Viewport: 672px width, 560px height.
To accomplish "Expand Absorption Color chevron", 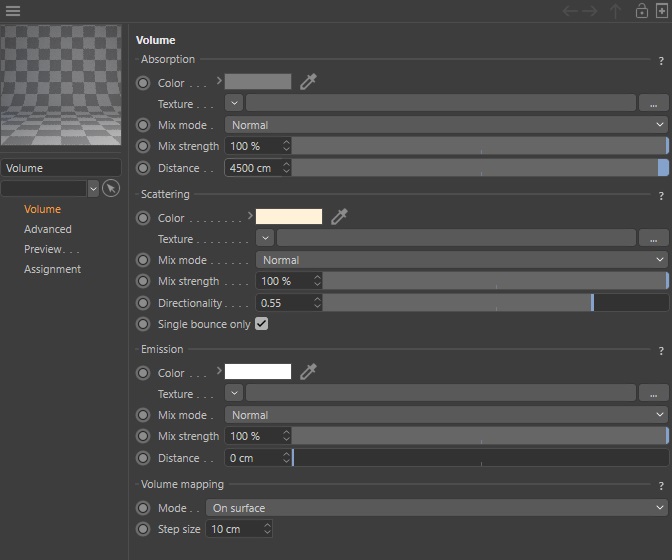I will (219, 80).
